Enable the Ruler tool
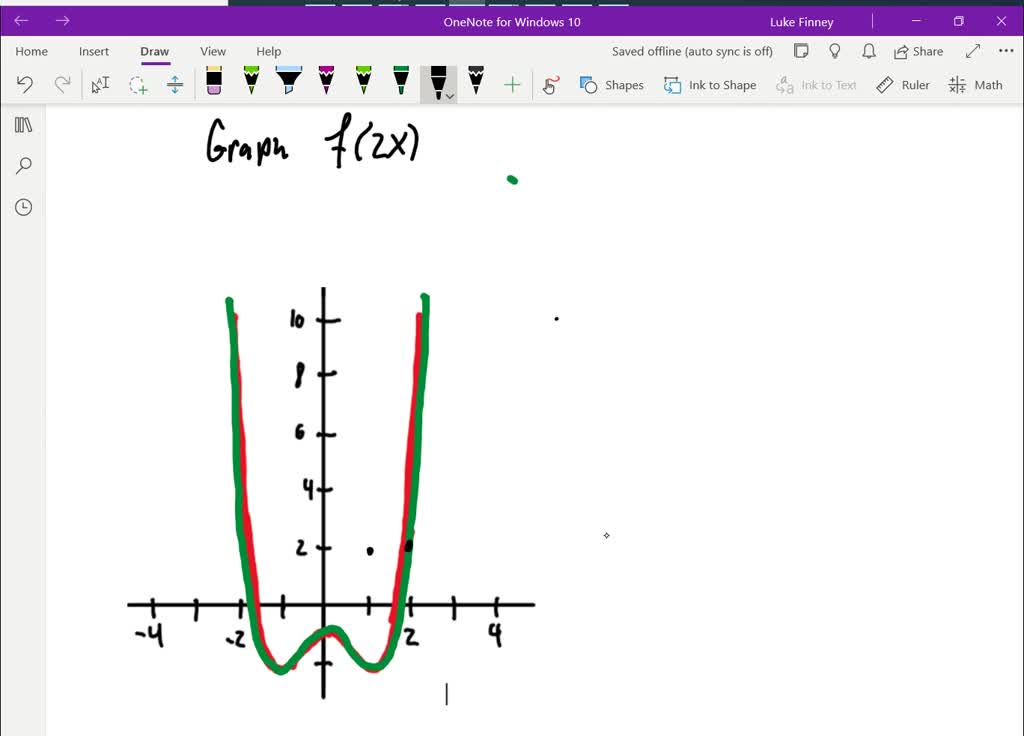This screenshot has width=1024, height=736. pyautogui.click(x=903, y=85)
